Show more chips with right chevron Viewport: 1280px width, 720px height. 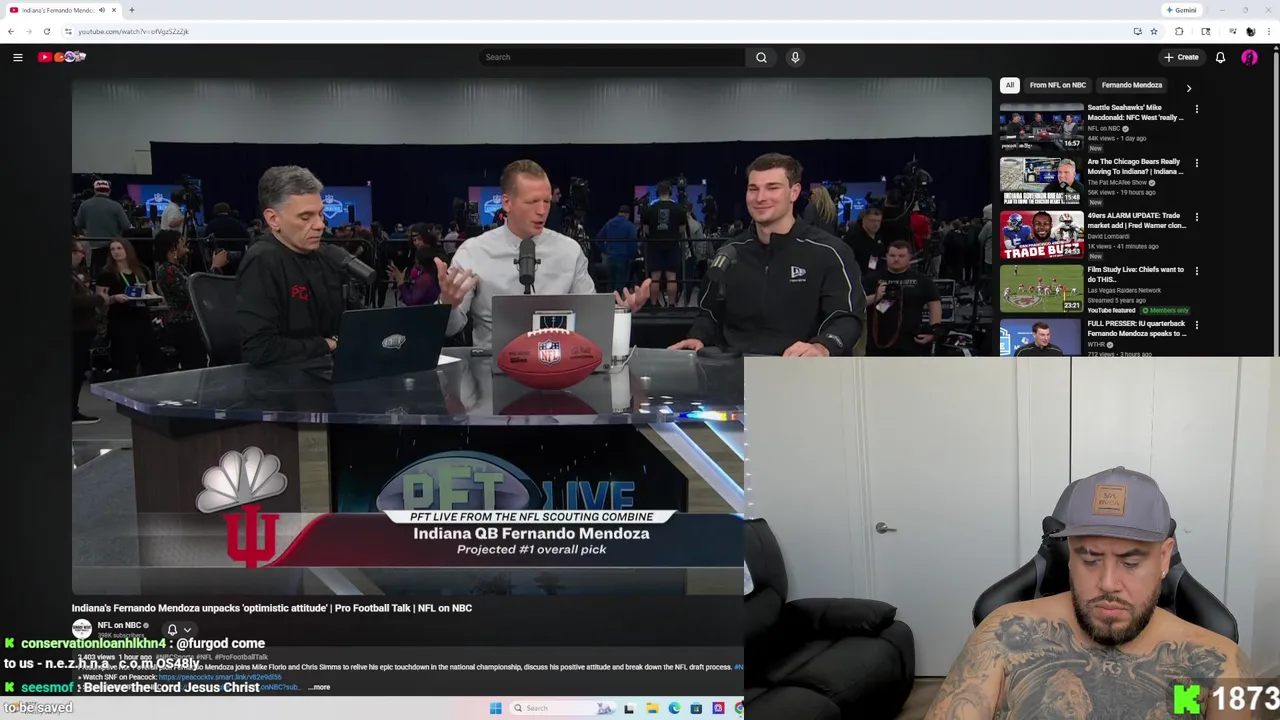[1188, 88]
